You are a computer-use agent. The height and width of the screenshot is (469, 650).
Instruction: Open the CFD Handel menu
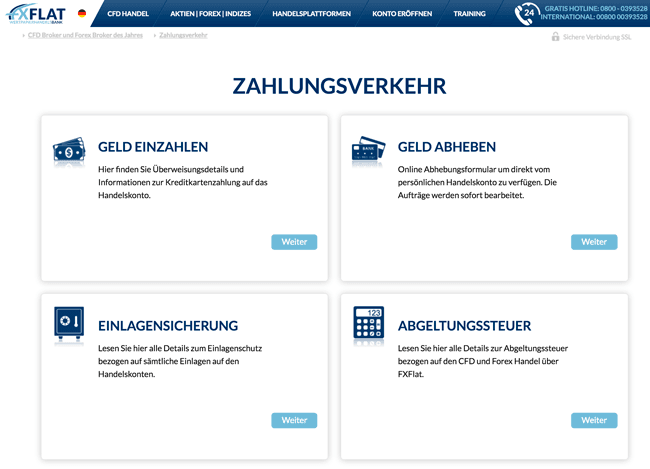point(128,14)
